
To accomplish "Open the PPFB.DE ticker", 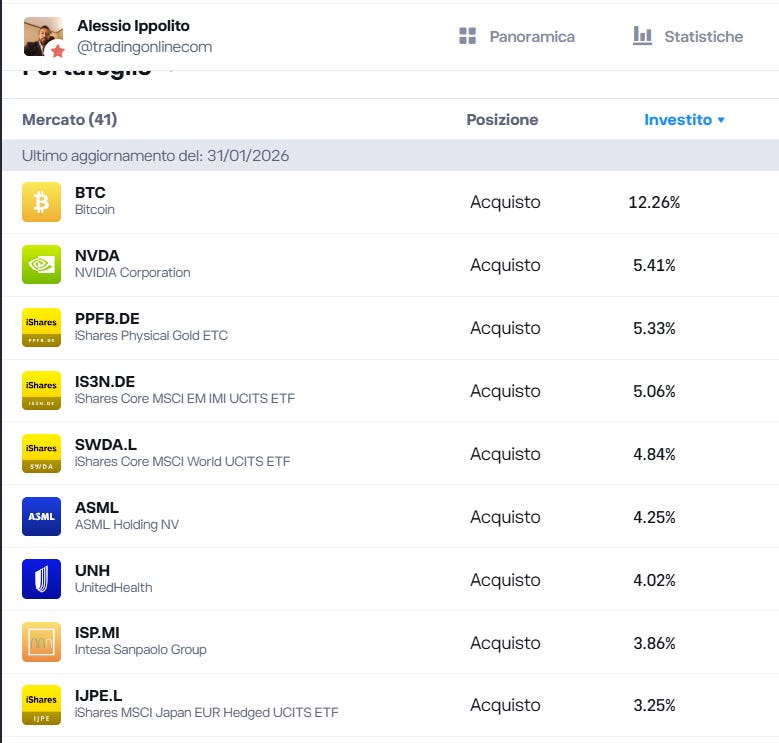I will (x=107, y=318).
